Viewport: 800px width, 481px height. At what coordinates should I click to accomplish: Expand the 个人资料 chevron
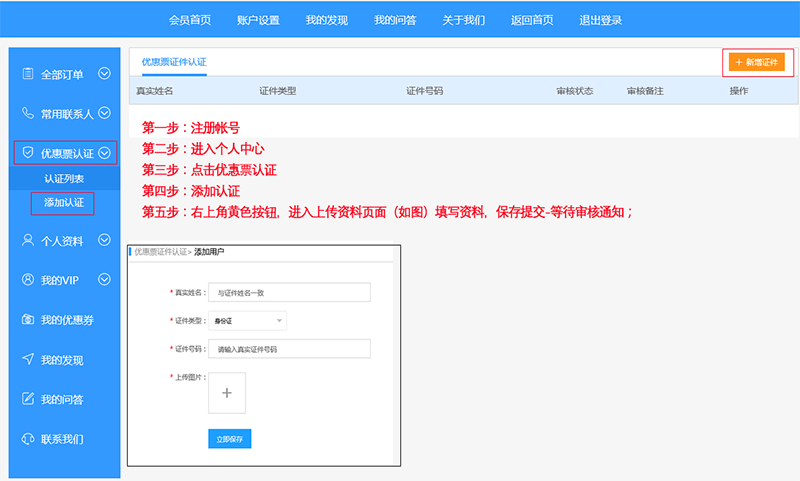[104, 240]
